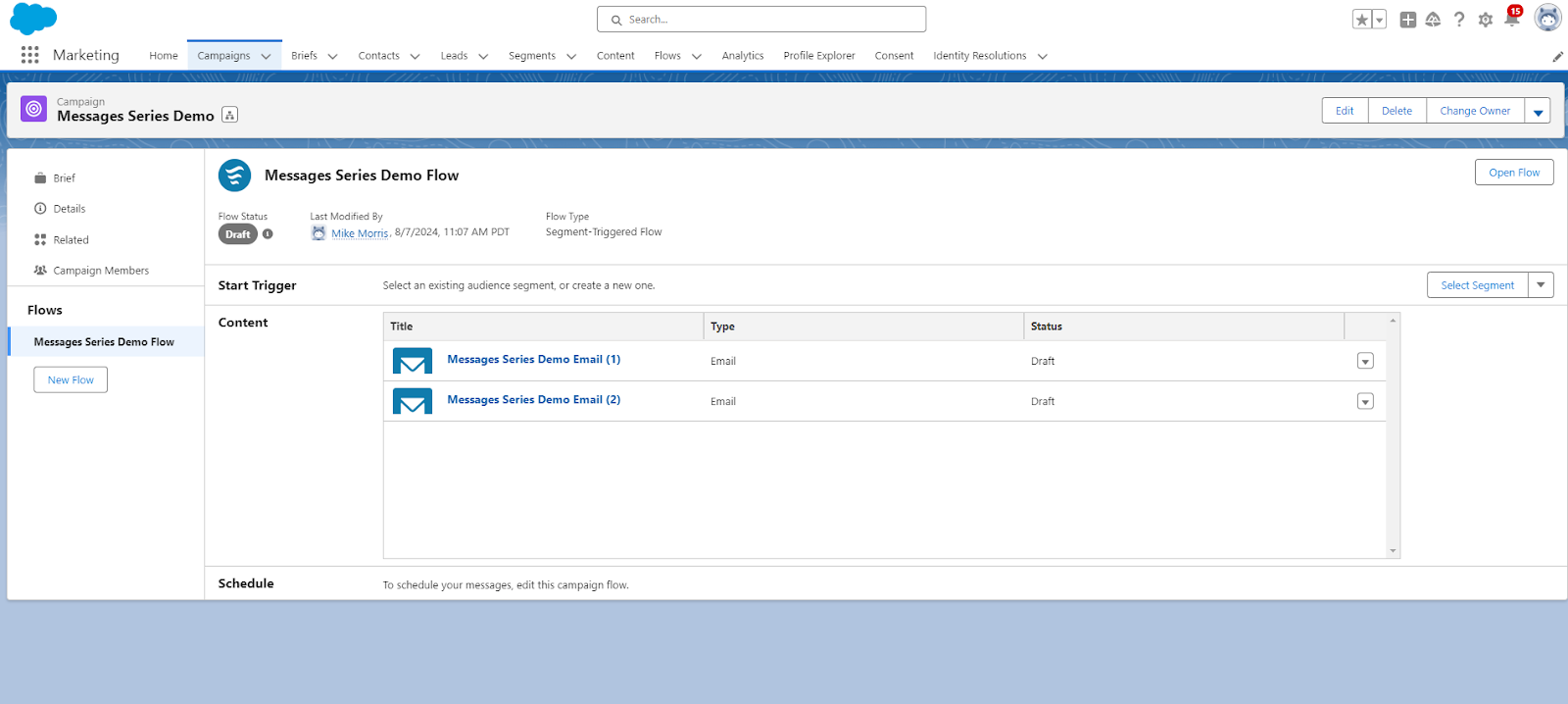The width and height of the screenshot is (1568, 704).
Task: Expand the Identity Resolutions chevron
Action: coord(1043,57)
